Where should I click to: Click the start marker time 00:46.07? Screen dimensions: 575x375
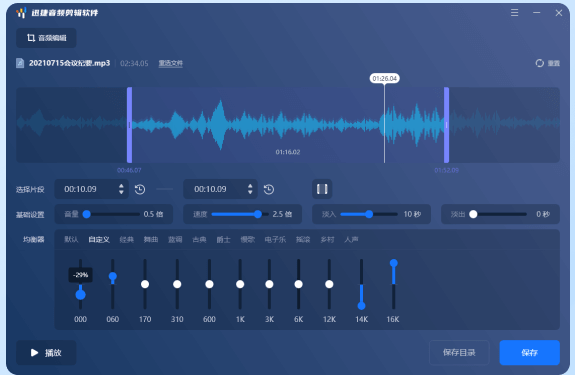[x=129, y=170]
